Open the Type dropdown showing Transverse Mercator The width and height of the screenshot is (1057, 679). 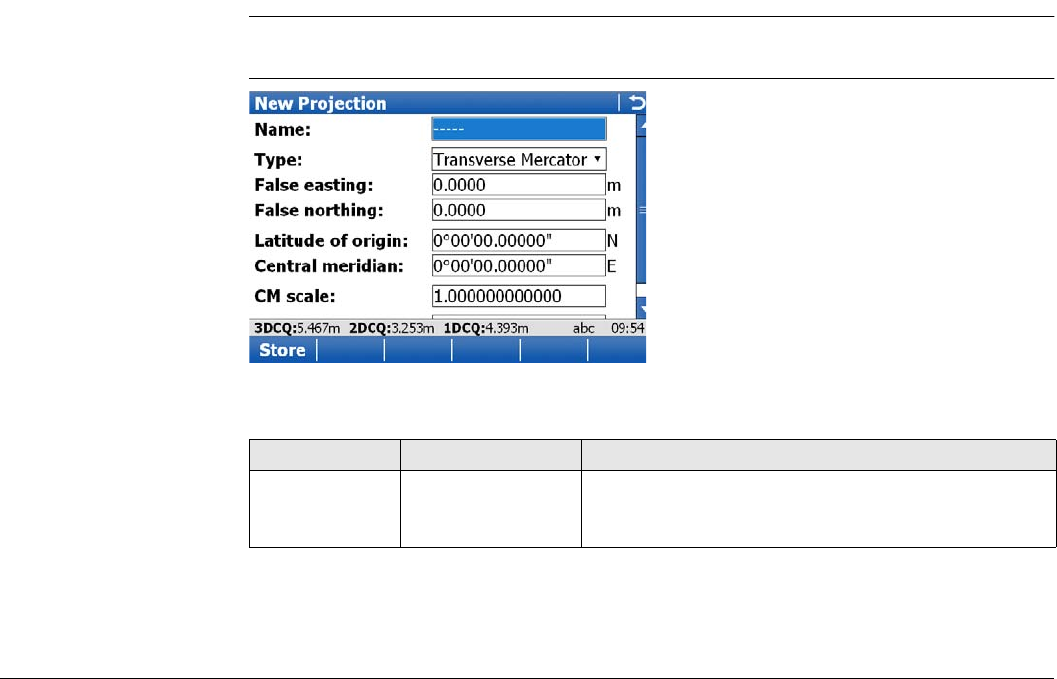click(x=518, y=159)
